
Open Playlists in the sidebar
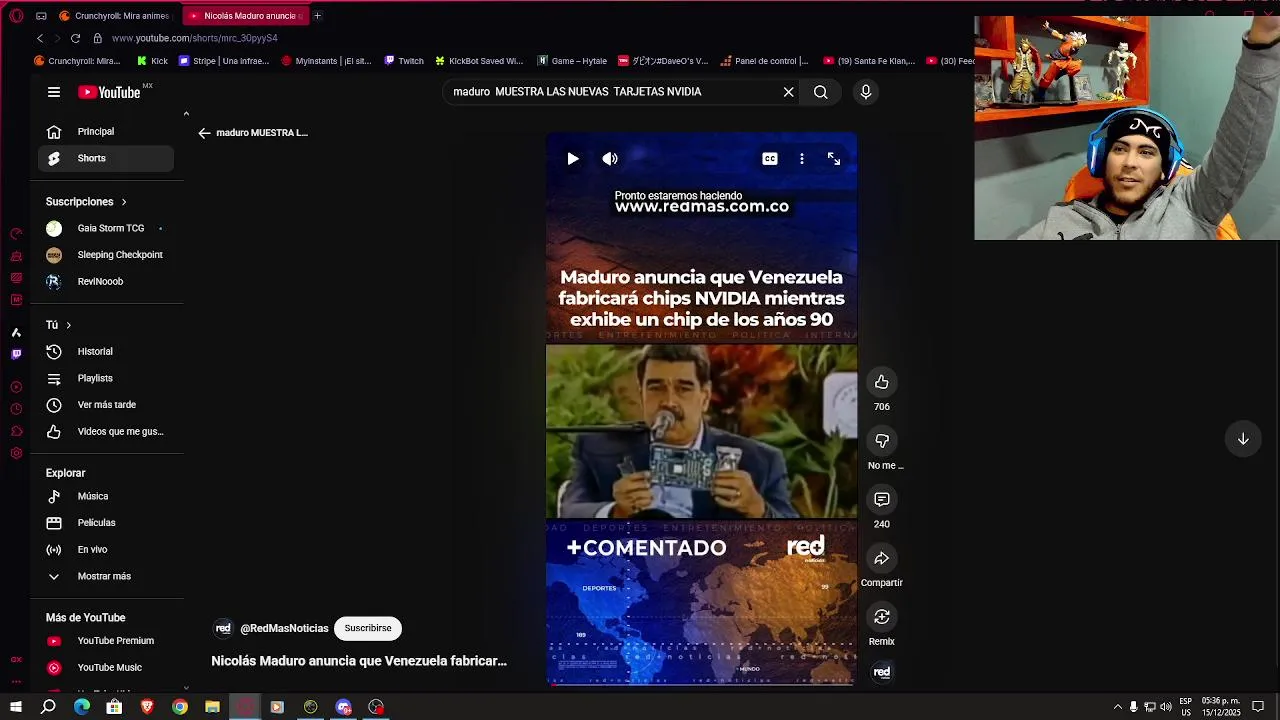106,378
